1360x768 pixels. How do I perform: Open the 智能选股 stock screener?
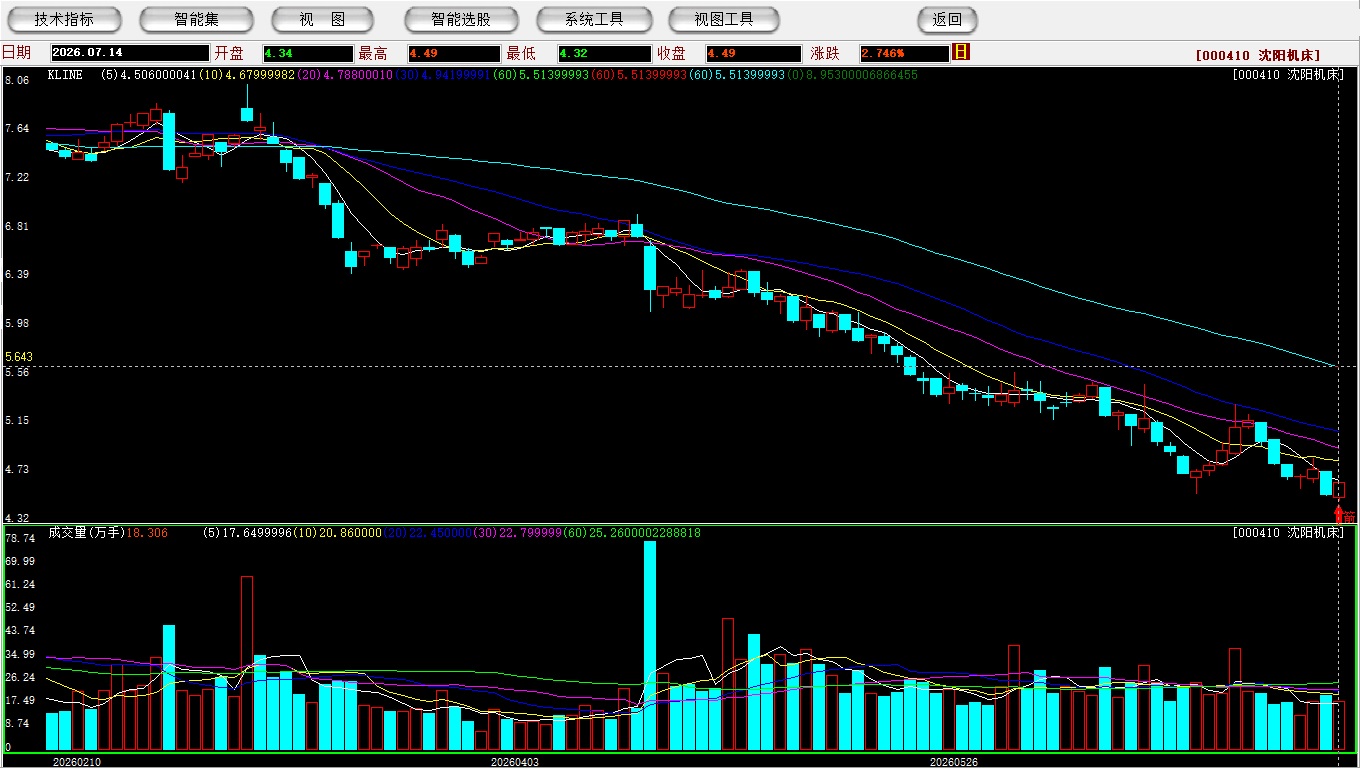point(461,20)
